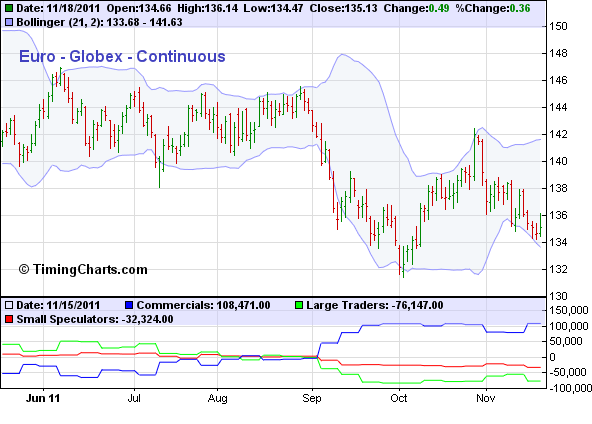Click the 'Oct' month axis label

(x=399, y=398)
